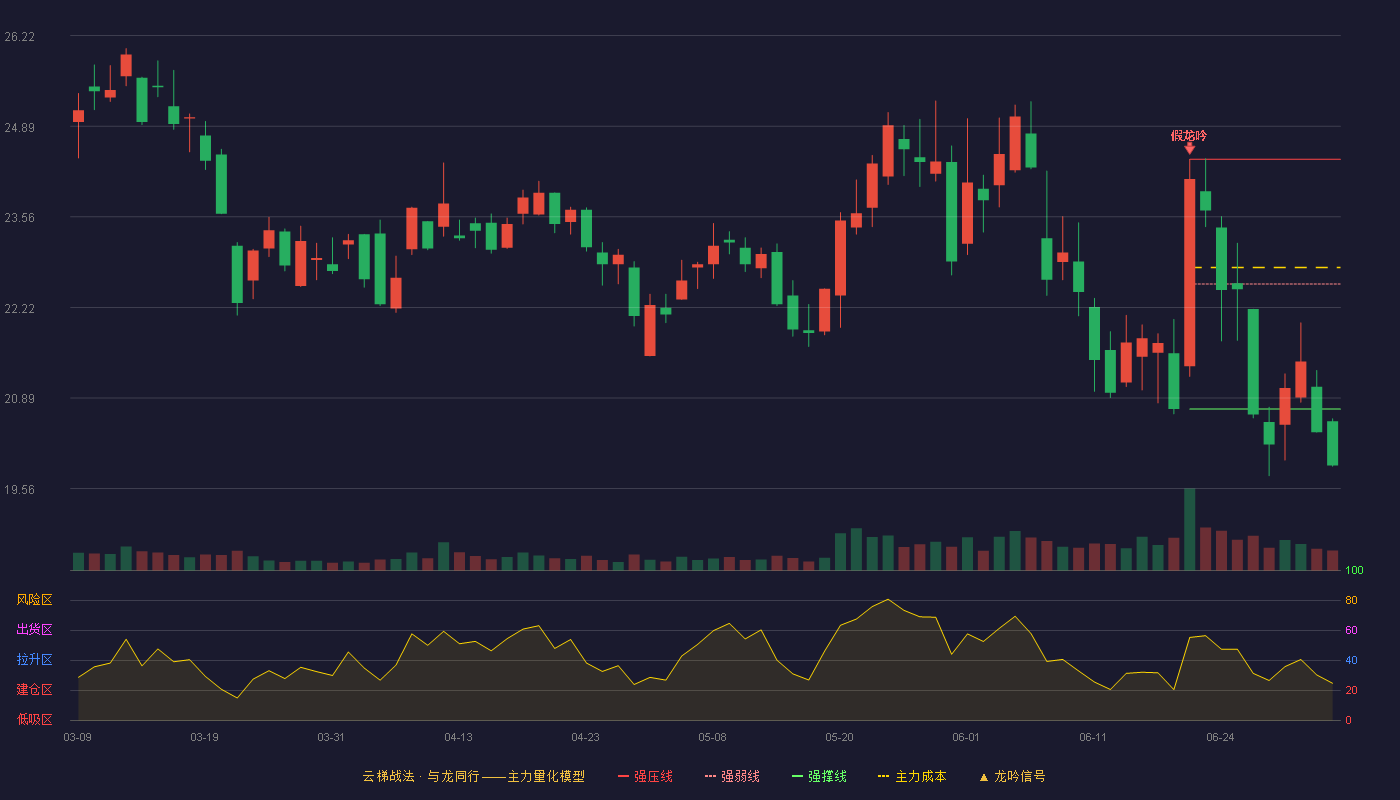Click the 05-08 date label
1400x800 pixels.
tap(712, 737)
